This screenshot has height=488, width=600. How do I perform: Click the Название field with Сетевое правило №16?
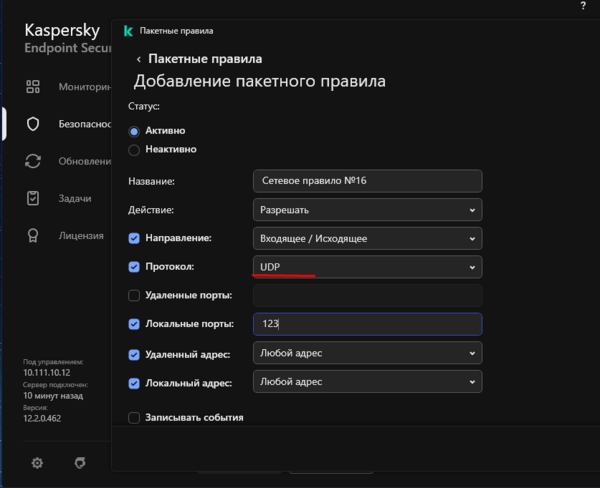coord(367,181)
